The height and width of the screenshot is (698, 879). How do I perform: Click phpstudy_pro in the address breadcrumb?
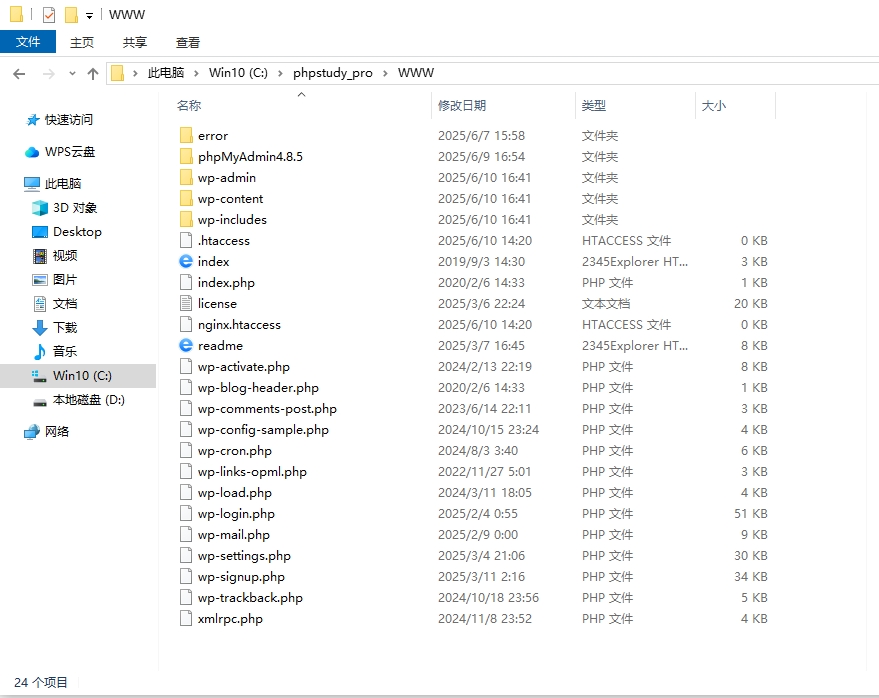click(332, 73)
